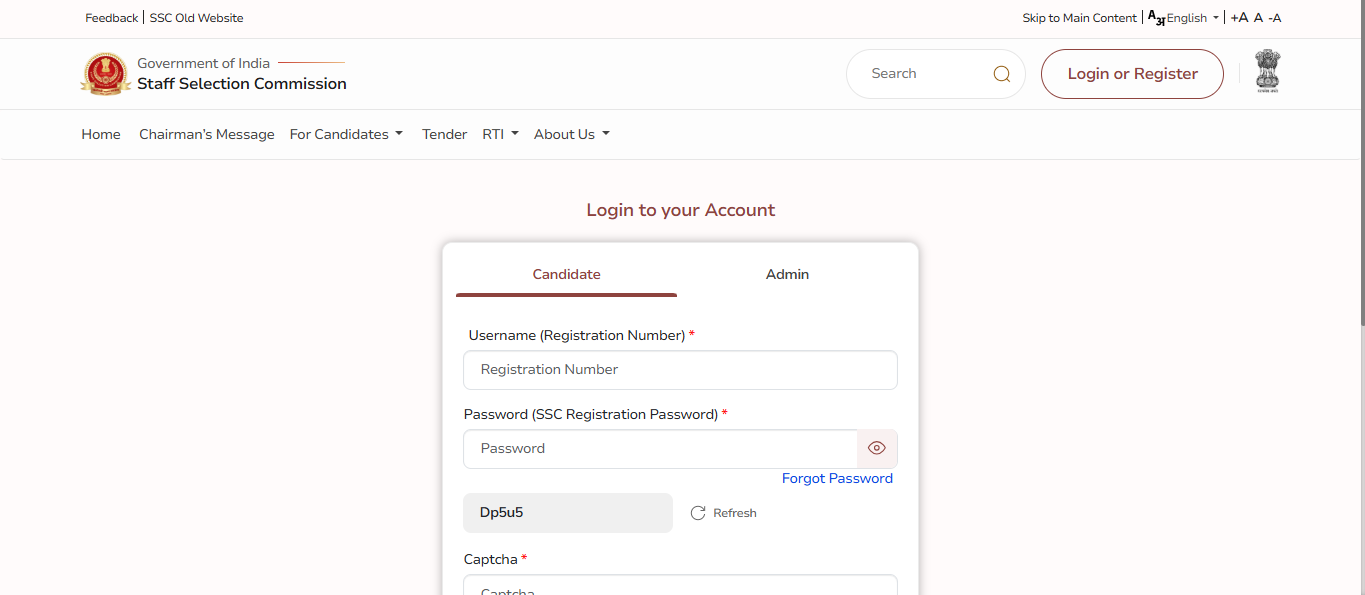Click the +A increase font size icon

click(x=1239, y=17)
